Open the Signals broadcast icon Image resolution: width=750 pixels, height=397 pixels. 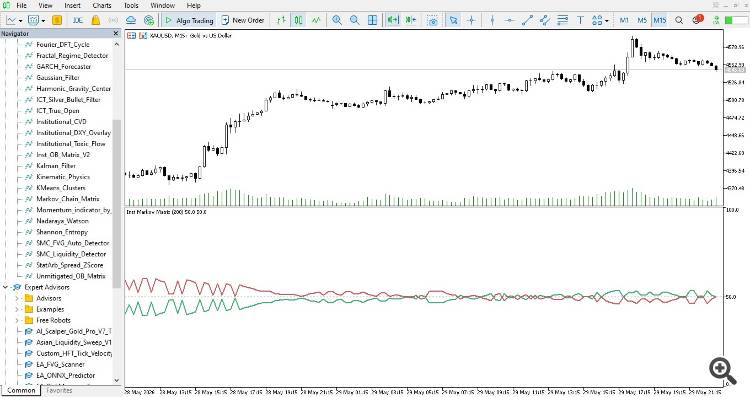click(113, 21)
